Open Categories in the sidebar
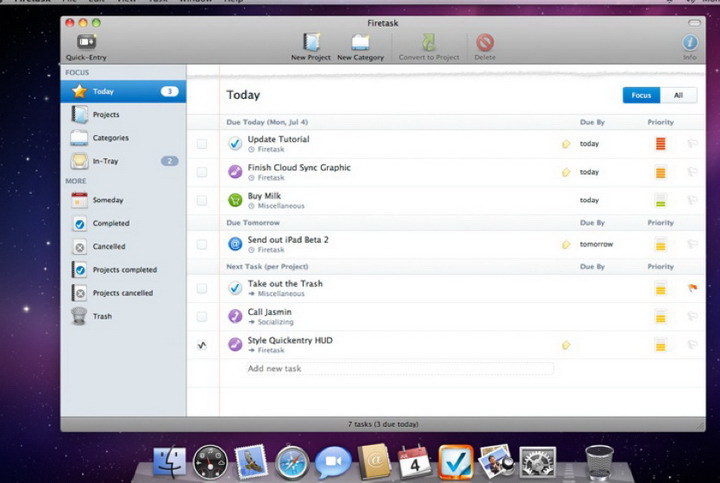 click(x=123, y=138)
